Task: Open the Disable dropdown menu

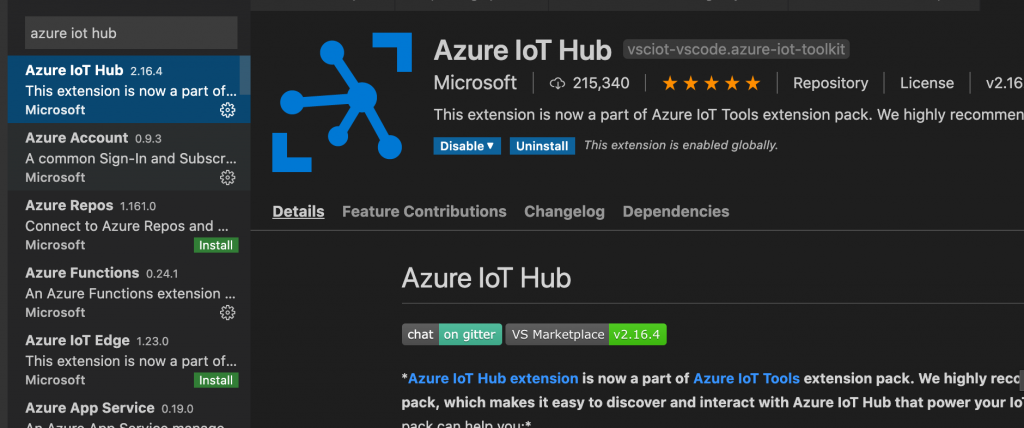Action: click(x=467, y=146)
